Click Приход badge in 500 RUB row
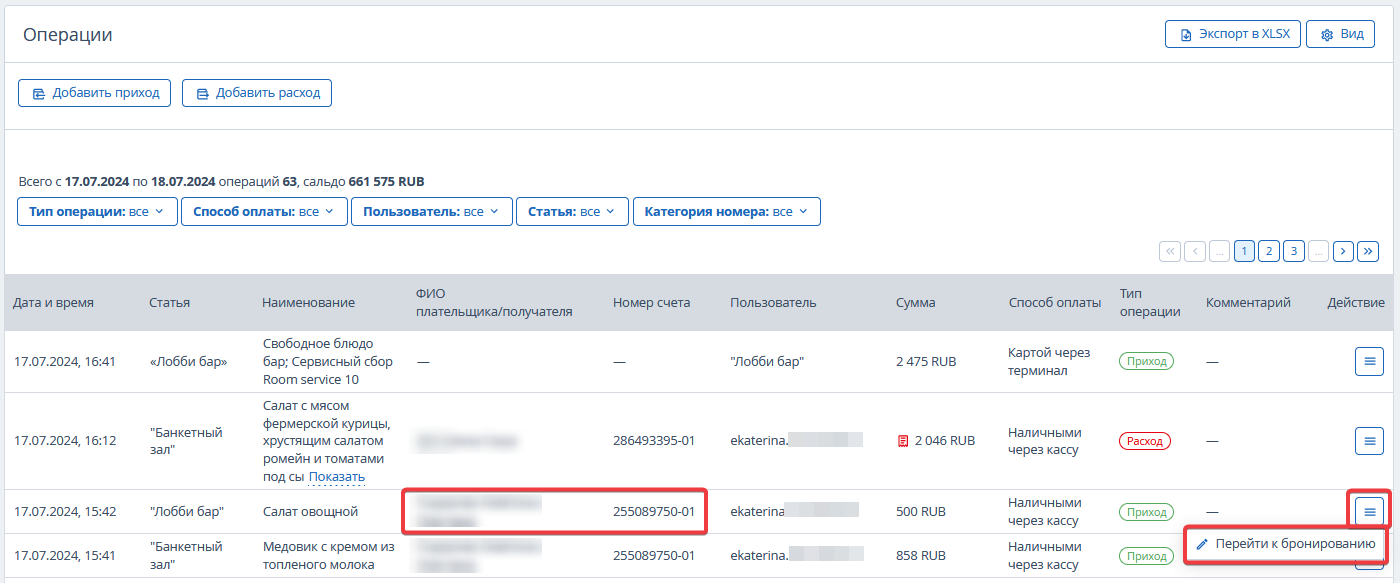The height and width of the screenshot is (583, 1400). (x=1146, y=512)
